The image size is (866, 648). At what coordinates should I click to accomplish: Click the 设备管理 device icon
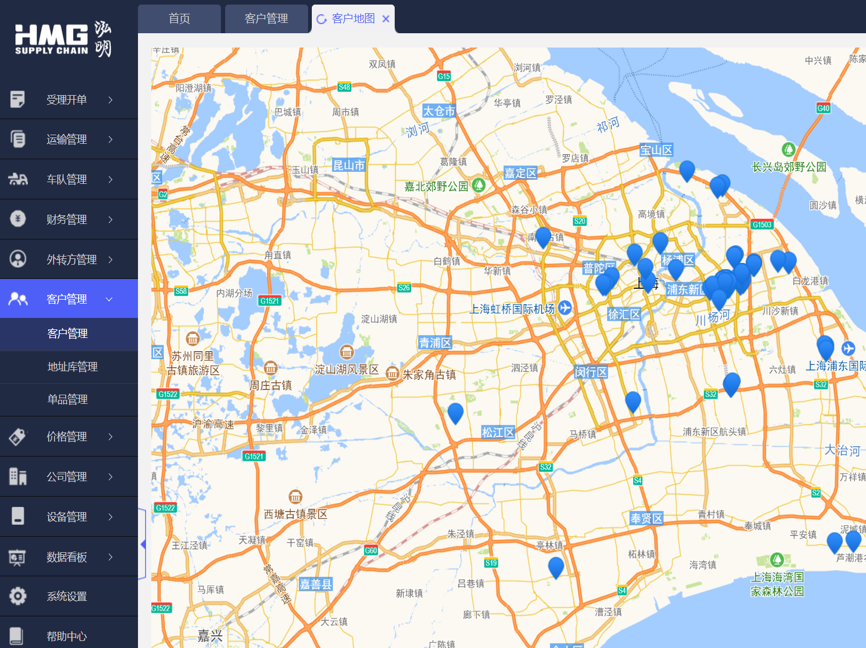tap(18, 516)
